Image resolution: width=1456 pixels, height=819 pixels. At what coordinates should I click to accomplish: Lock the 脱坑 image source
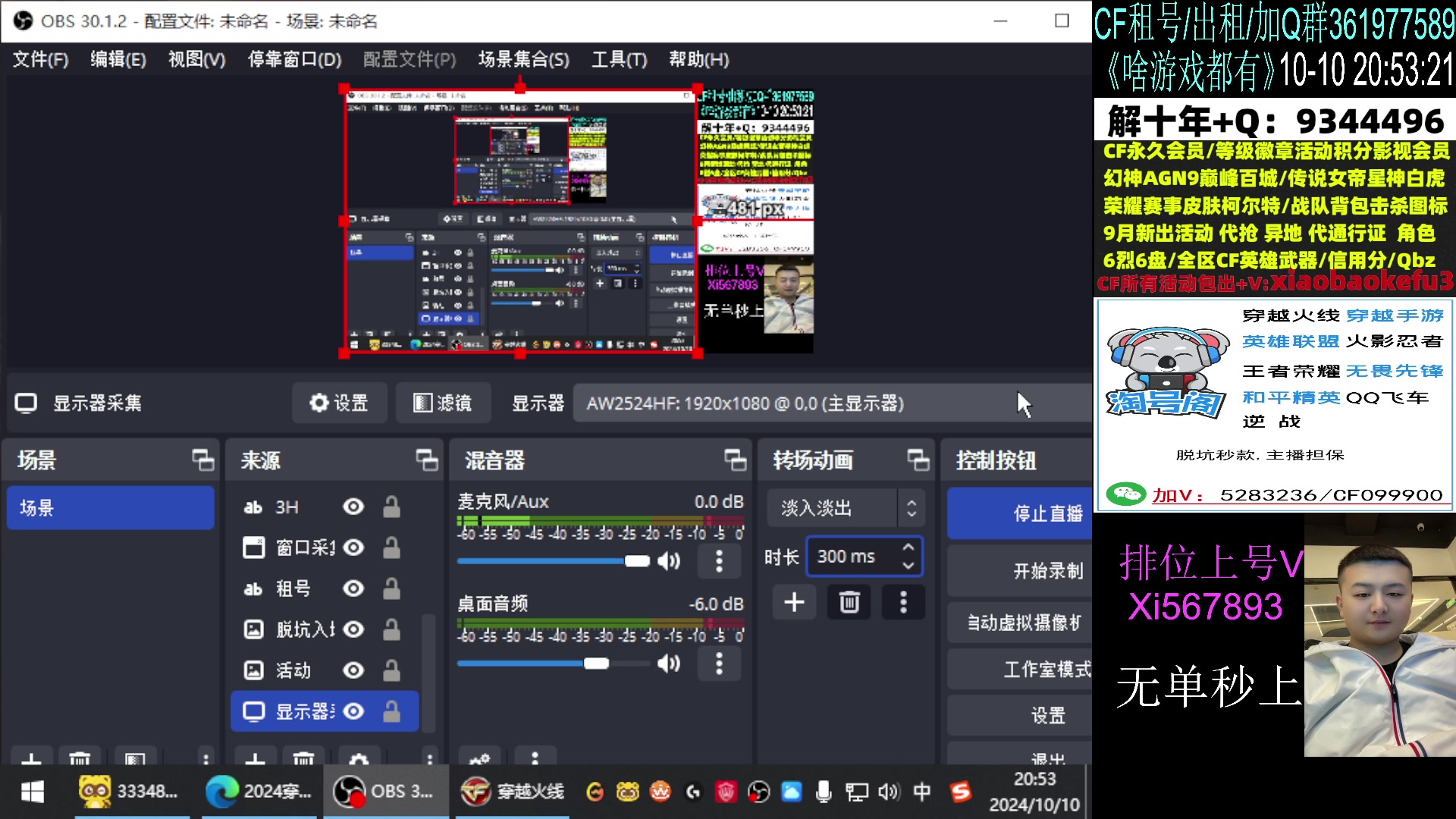coord(391,629)
